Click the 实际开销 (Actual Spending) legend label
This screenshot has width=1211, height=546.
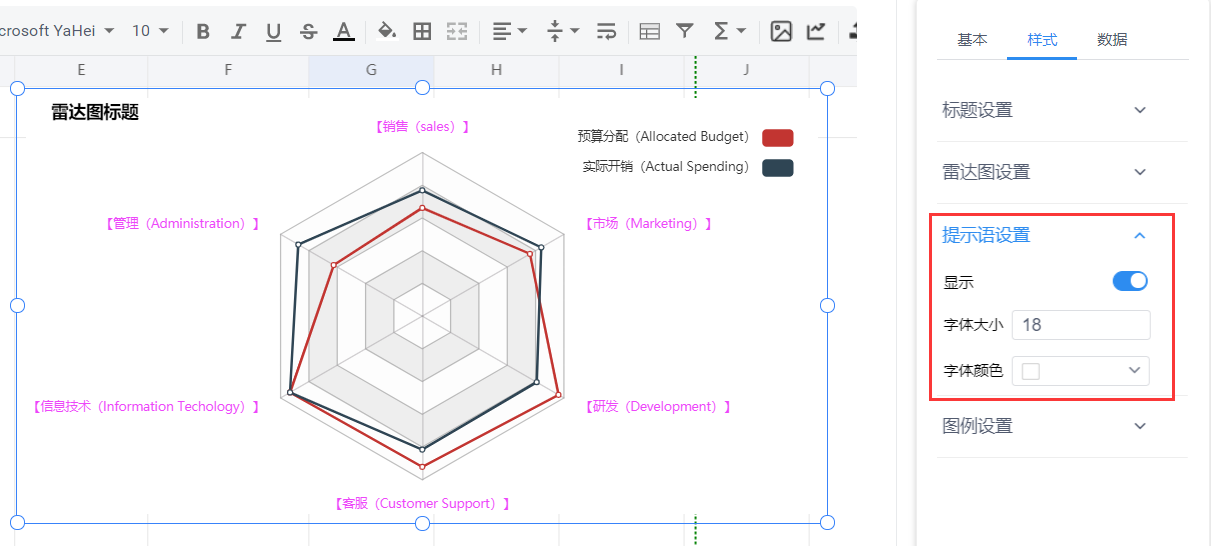[x=666, y=167]
